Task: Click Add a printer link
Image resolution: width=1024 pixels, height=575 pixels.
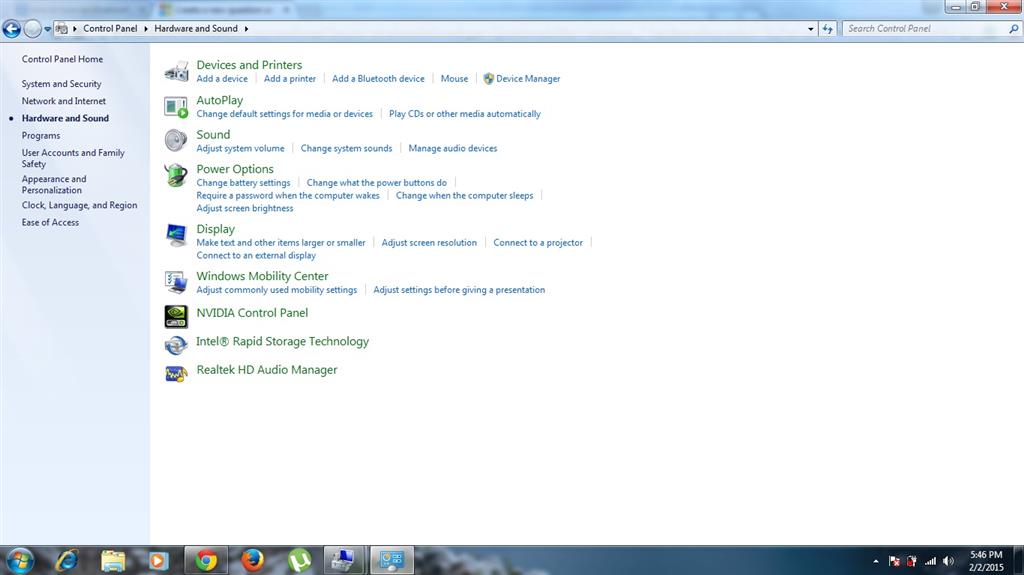Action: 289,78
